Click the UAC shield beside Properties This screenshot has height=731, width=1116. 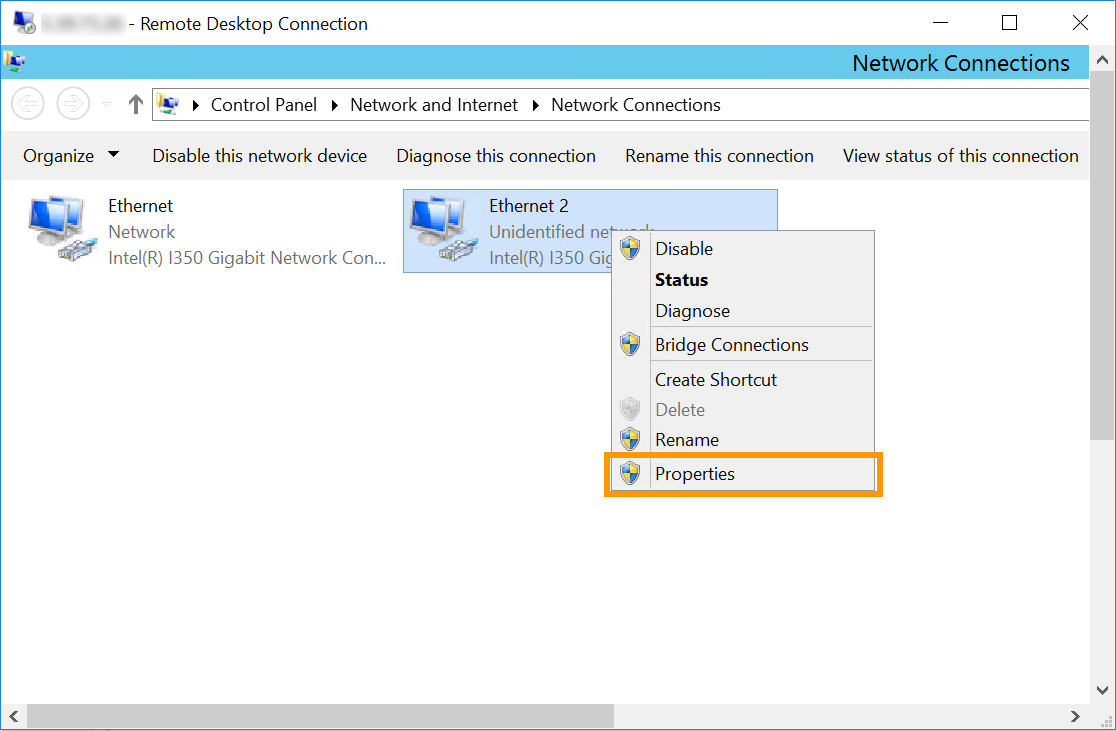click(630, 473)
